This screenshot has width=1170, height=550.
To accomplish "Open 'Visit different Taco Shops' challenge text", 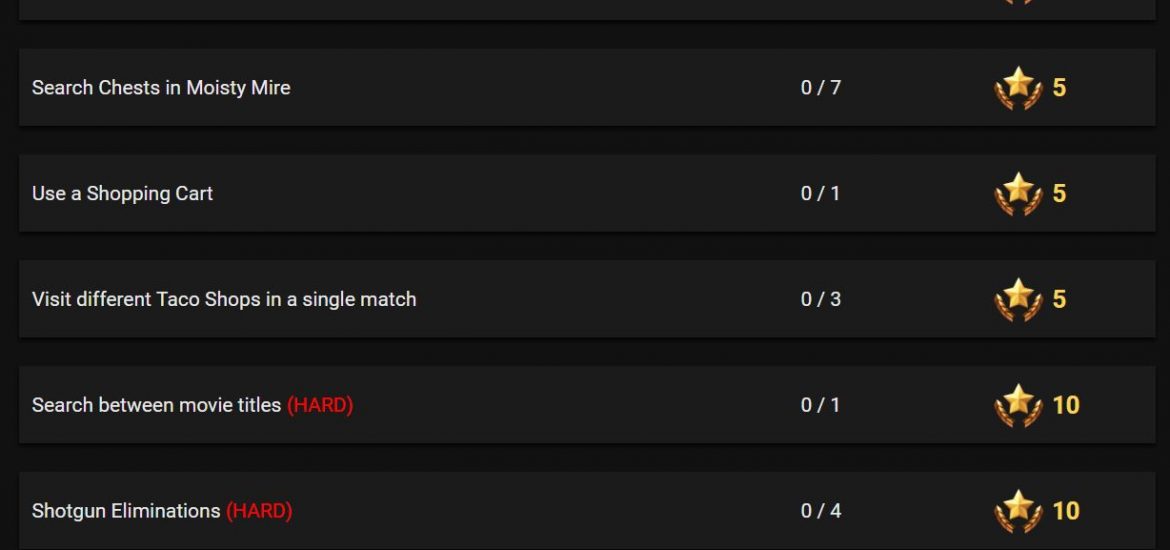I will pos(224,300).
